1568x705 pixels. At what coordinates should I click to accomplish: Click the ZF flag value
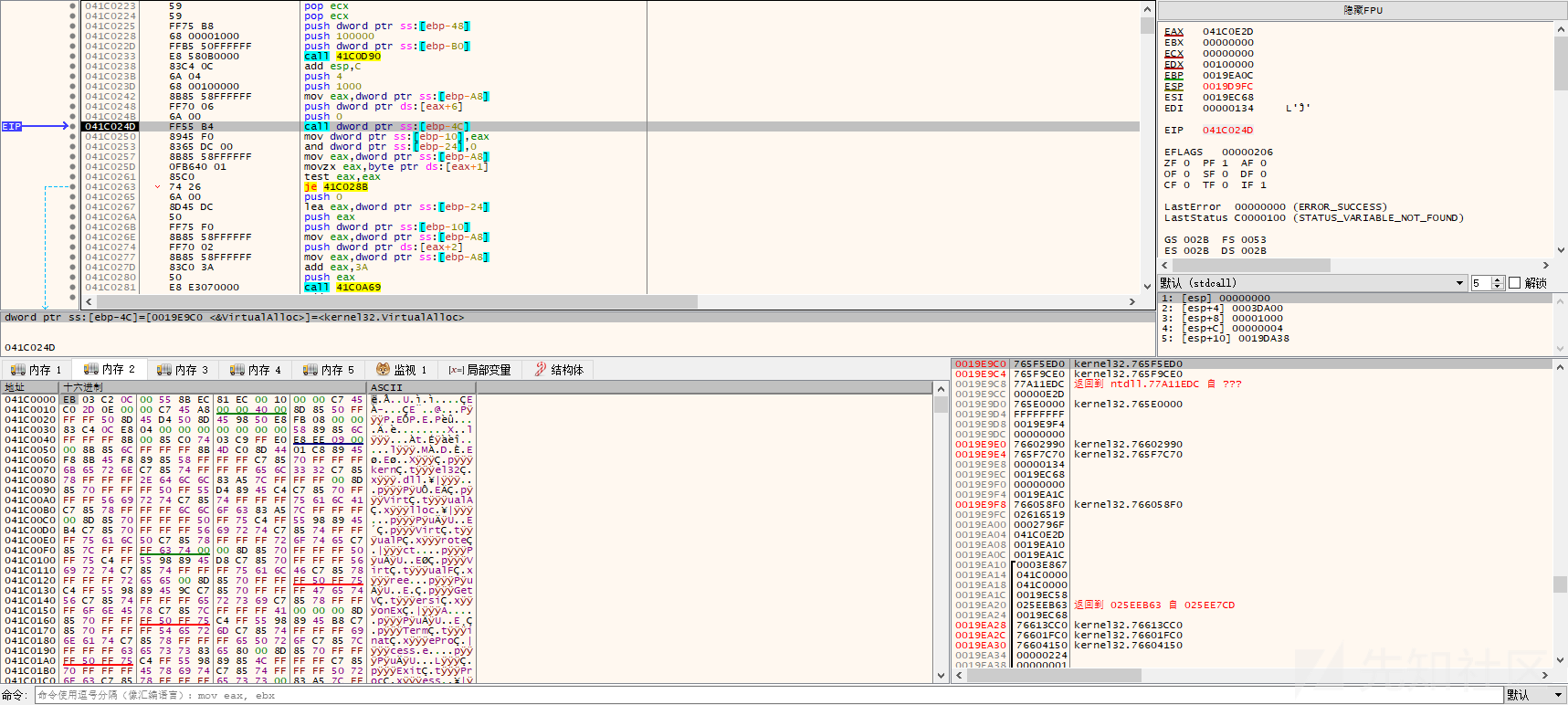(1186, 163)
